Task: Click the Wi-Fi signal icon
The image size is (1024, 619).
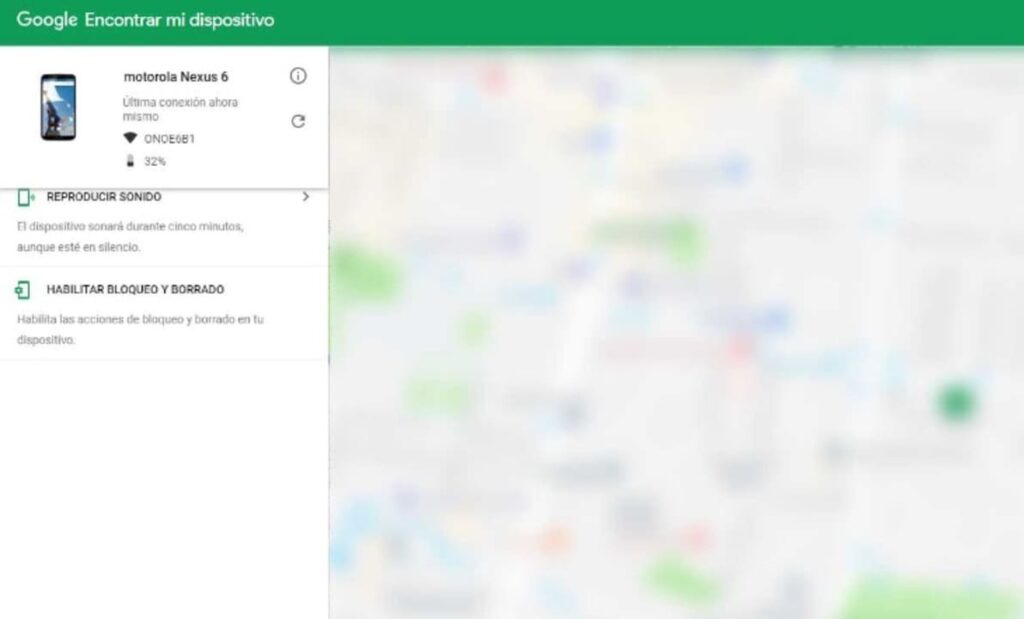Action: [130, 139]
